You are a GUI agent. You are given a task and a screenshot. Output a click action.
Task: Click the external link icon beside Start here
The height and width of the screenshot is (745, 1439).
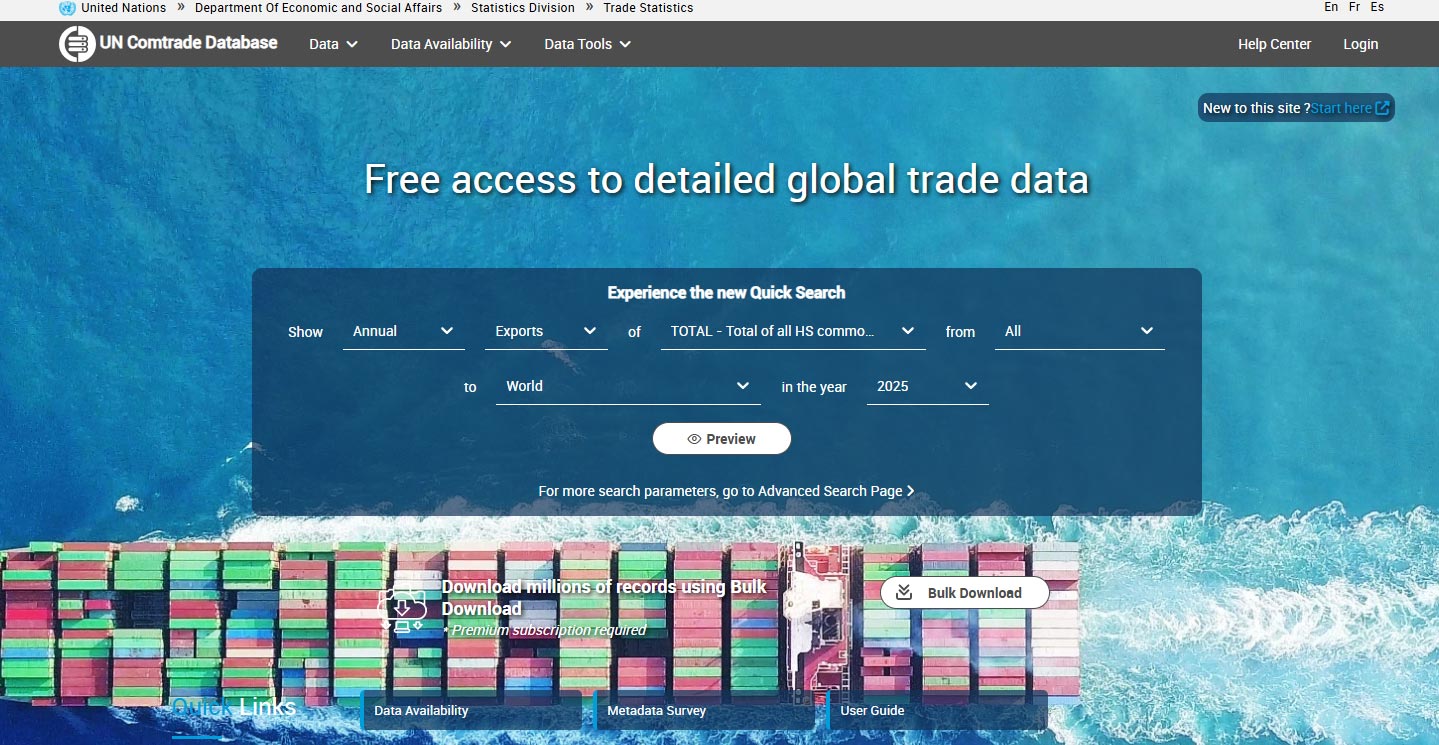point(1382,108)
